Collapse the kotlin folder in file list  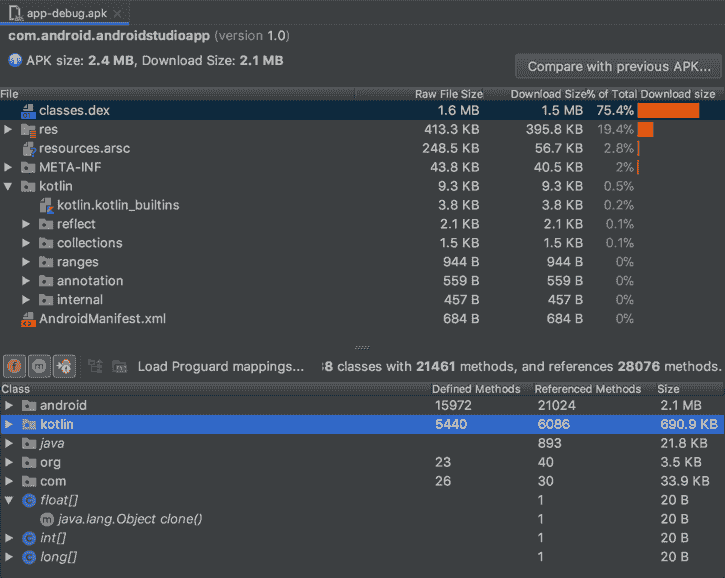click(8, 186)
